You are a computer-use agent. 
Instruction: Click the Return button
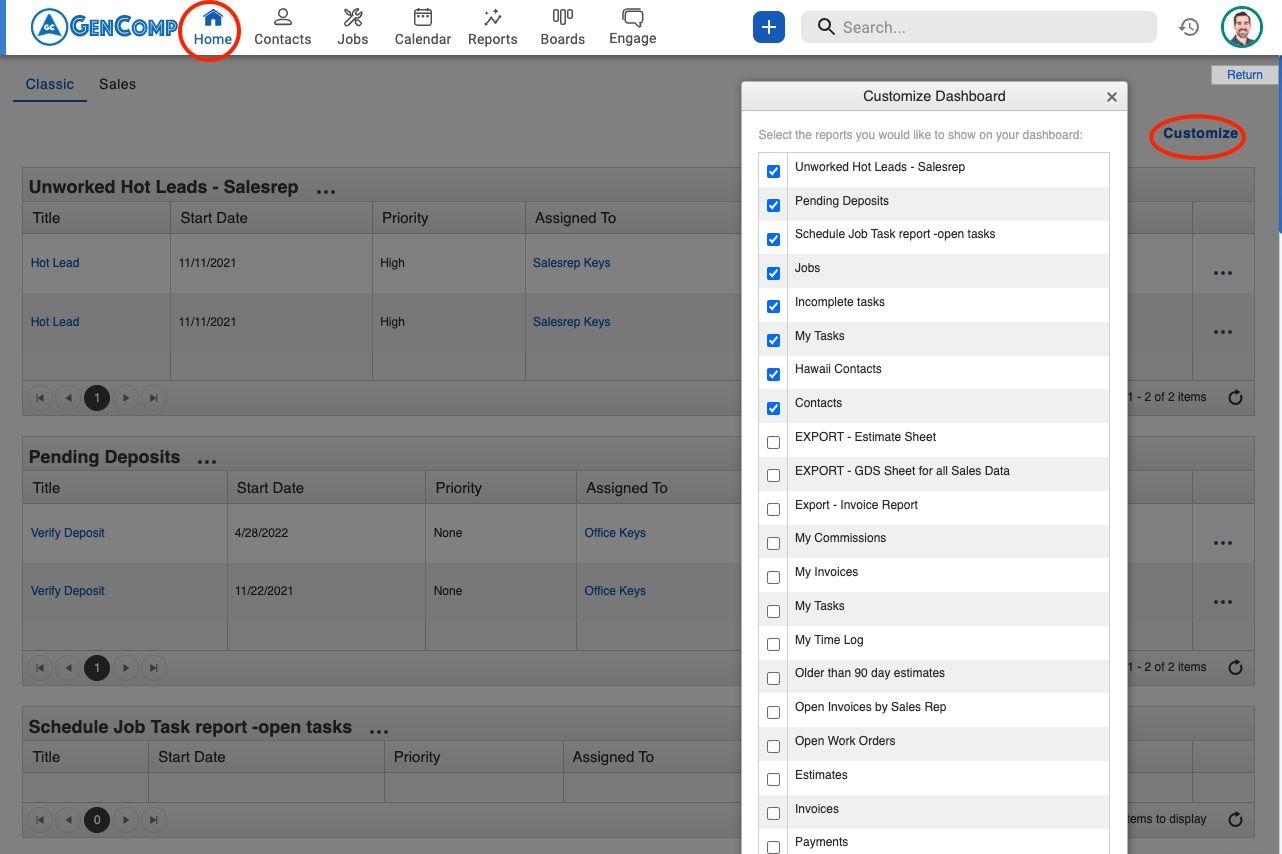pyautogui.click(x=1244, y=75)
